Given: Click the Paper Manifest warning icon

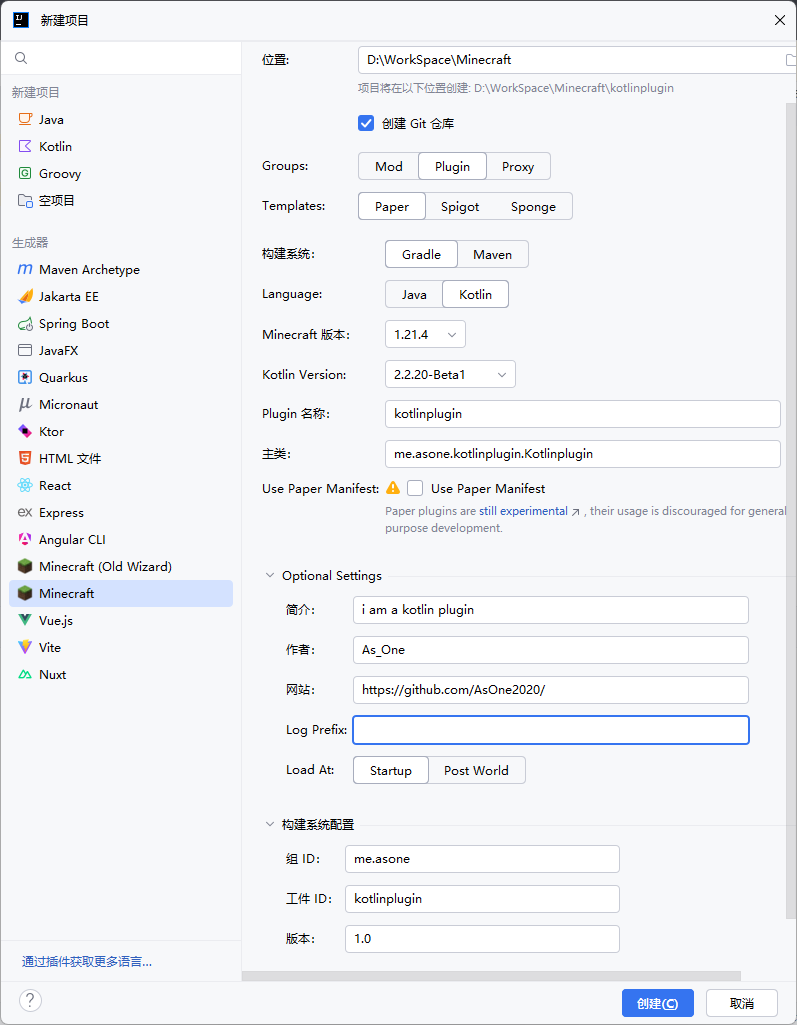Looking at the screenshot, I should click(x=393, y=488).
